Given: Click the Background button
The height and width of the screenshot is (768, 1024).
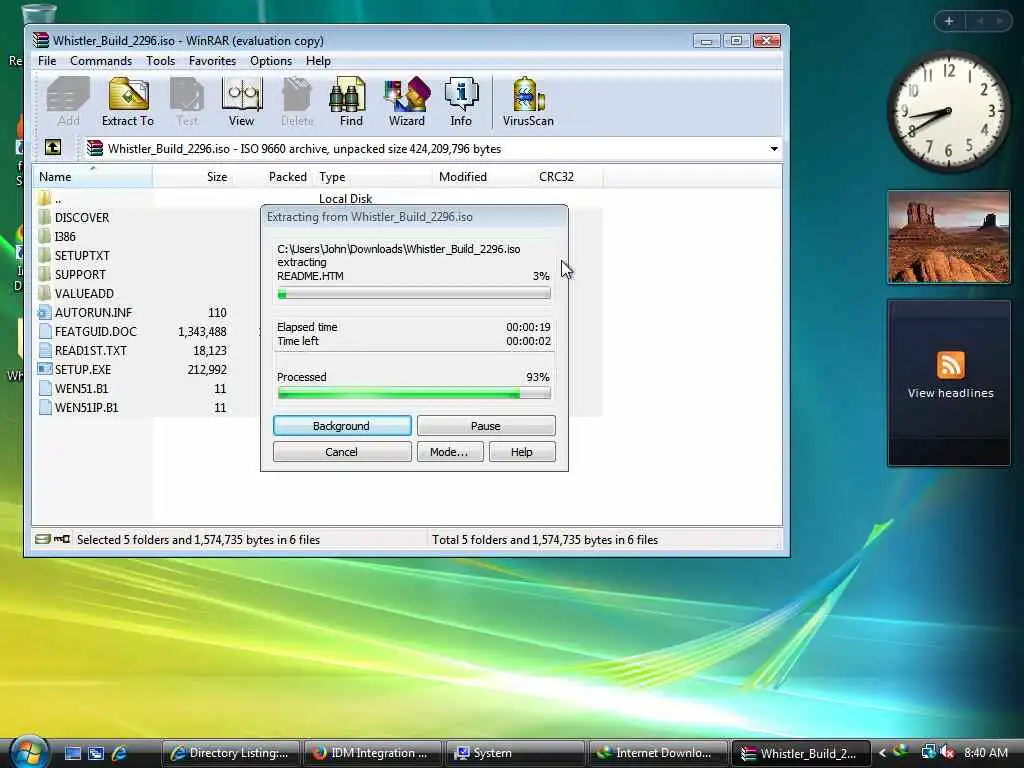Looking at the screenshot, I should [342, 426].
